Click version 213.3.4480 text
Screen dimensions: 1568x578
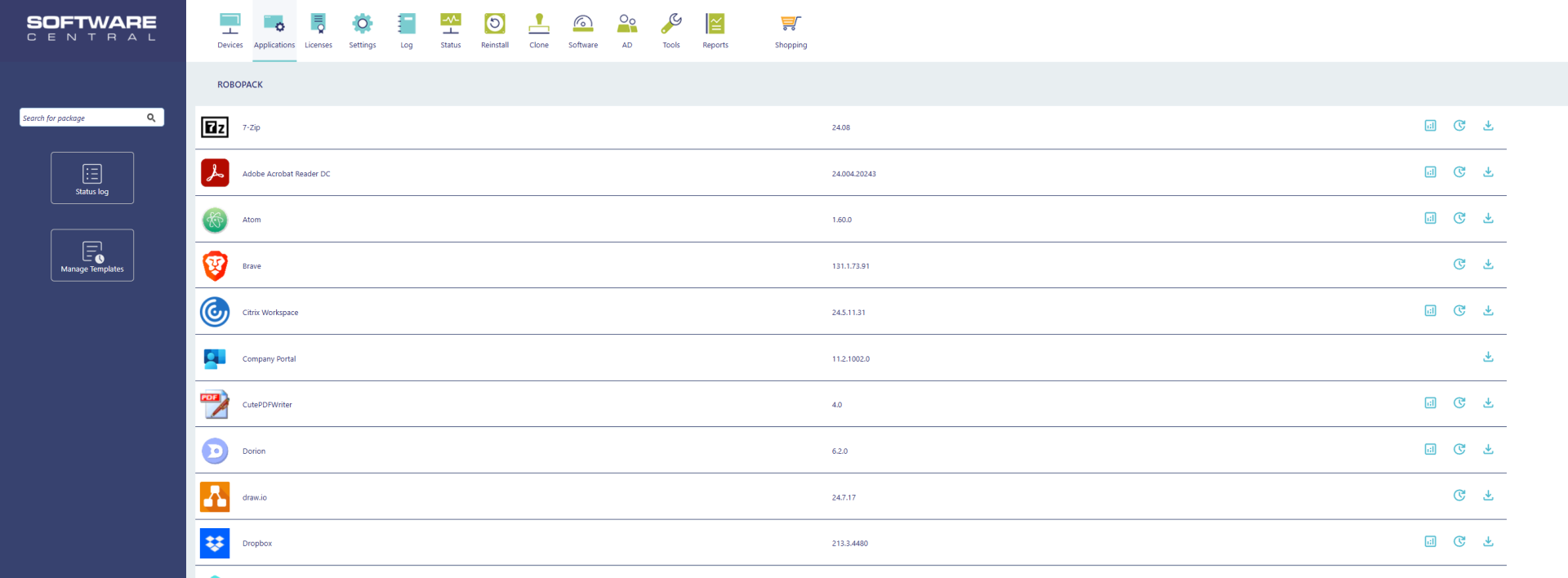pyautogui.click(x=850, y=544)
